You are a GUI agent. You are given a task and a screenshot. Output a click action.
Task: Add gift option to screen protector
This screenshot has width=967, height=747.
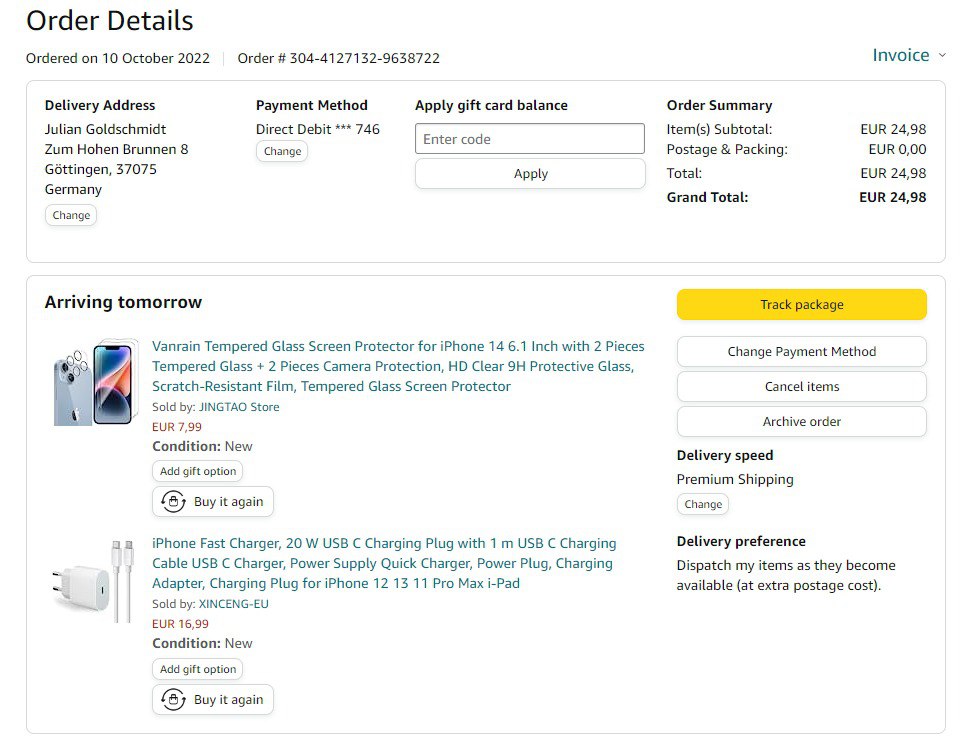198,472
